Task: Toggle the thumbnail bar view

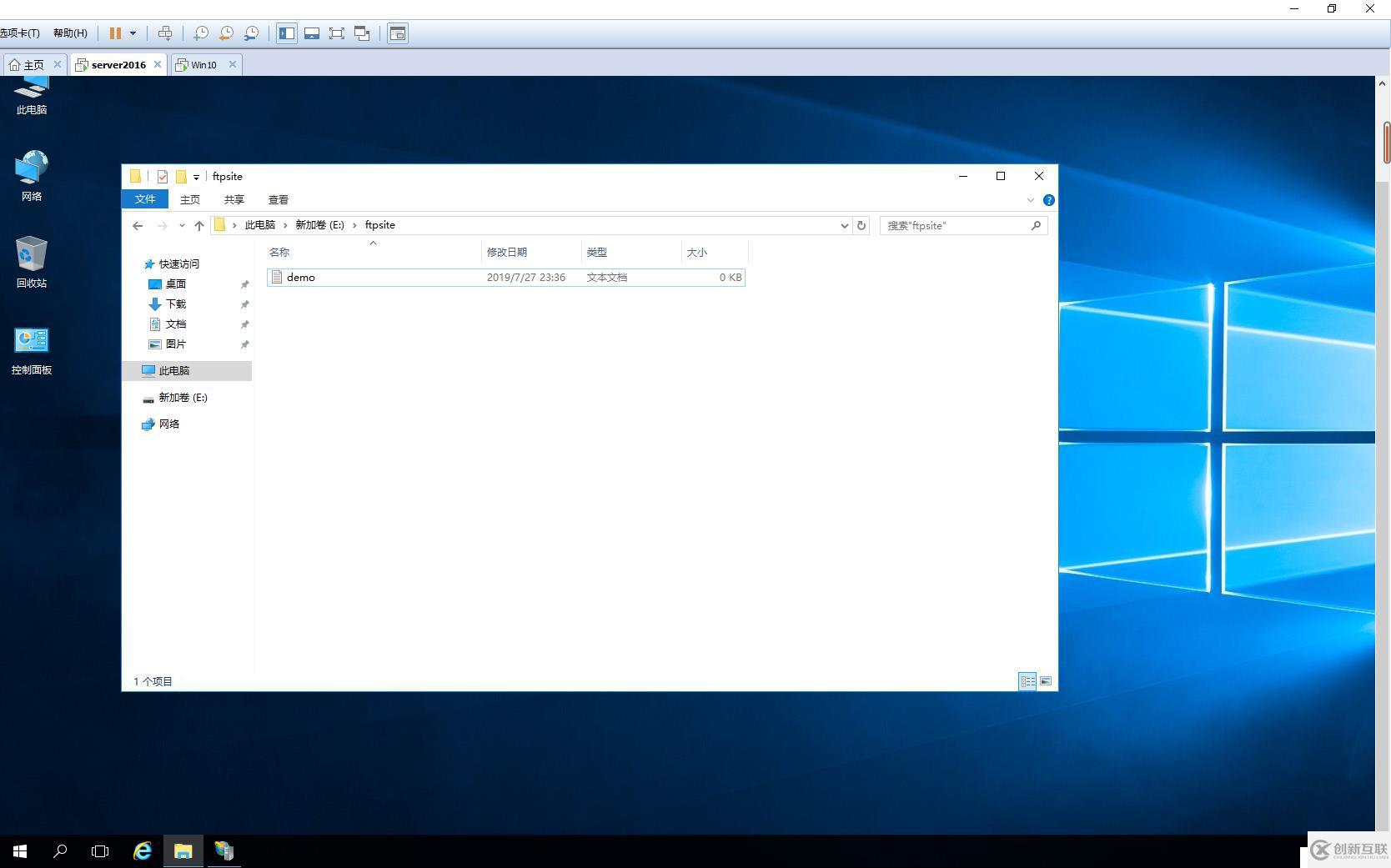Action: (312, 33)
